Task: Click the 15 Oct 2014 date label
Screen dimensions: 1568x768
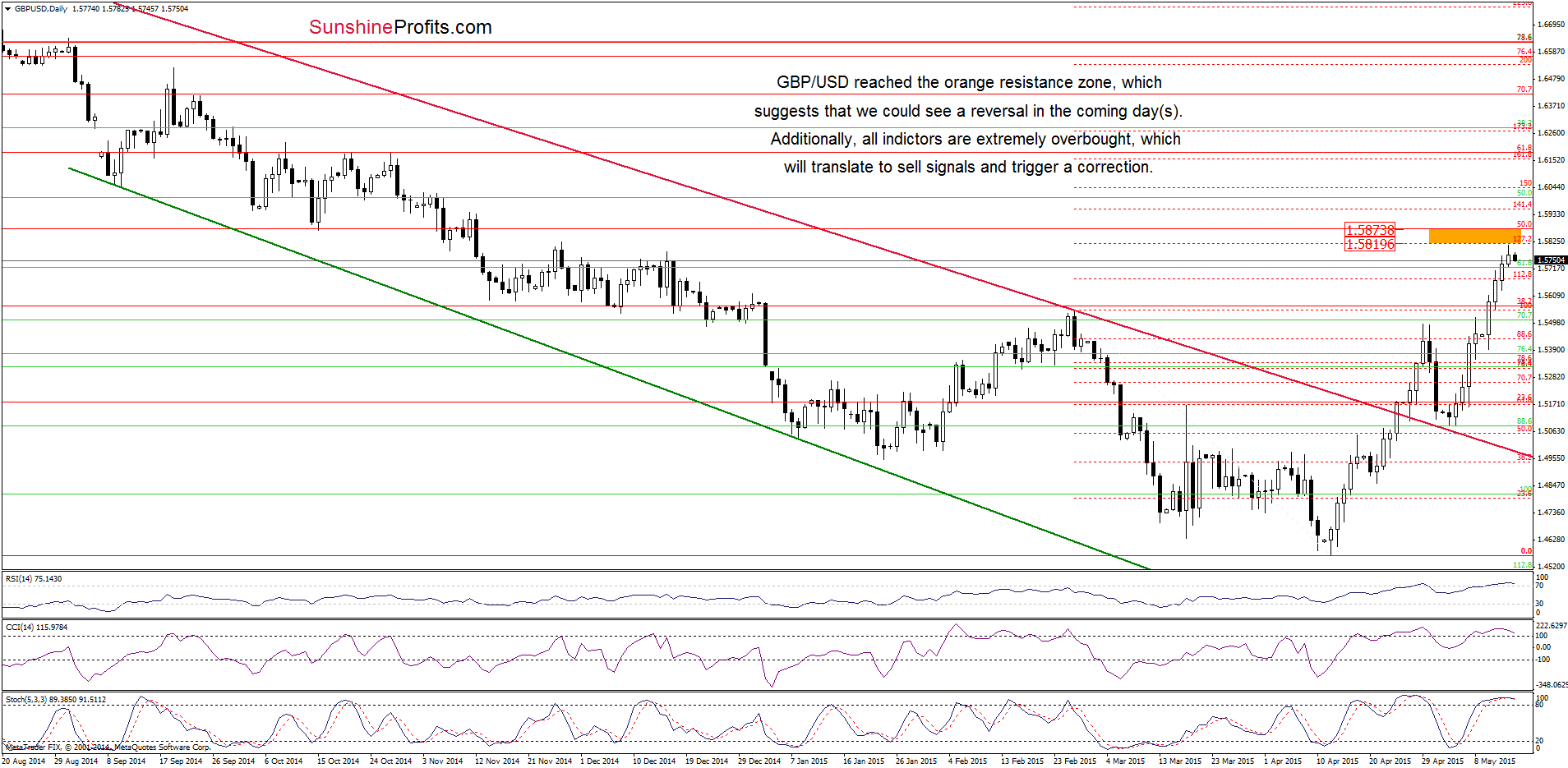Action: tap(338, 761)
